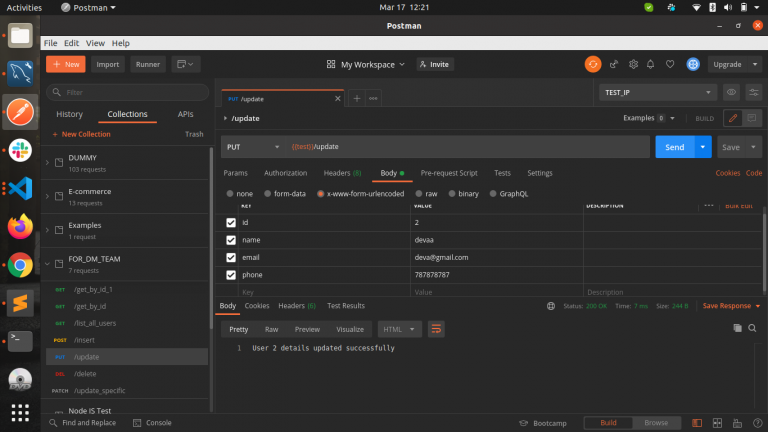Open tab options three-dots icon
The width and height of the screenshot is (768, 432).
pyautogui.click(x=373, y=98)
